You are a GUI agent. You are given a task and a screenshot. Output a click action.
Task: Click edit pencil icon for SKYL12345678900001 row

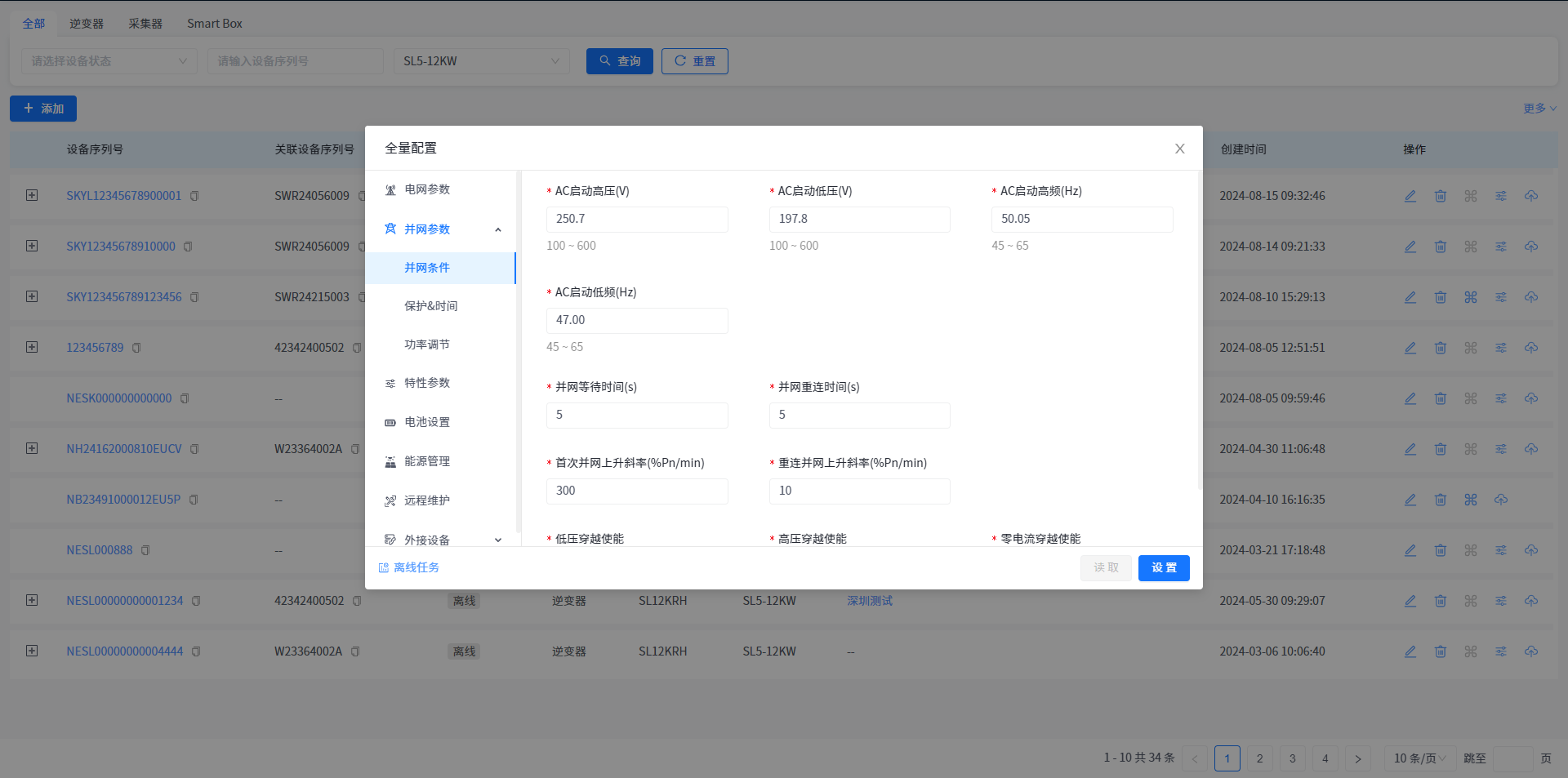click(1410, 196)
